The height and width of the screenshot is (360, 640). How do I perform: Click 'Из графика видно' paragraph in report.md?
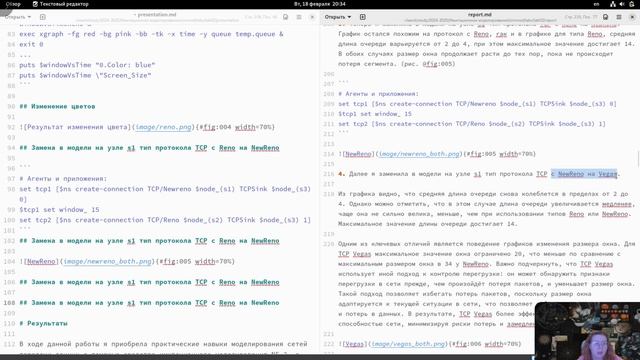[487, 209]
